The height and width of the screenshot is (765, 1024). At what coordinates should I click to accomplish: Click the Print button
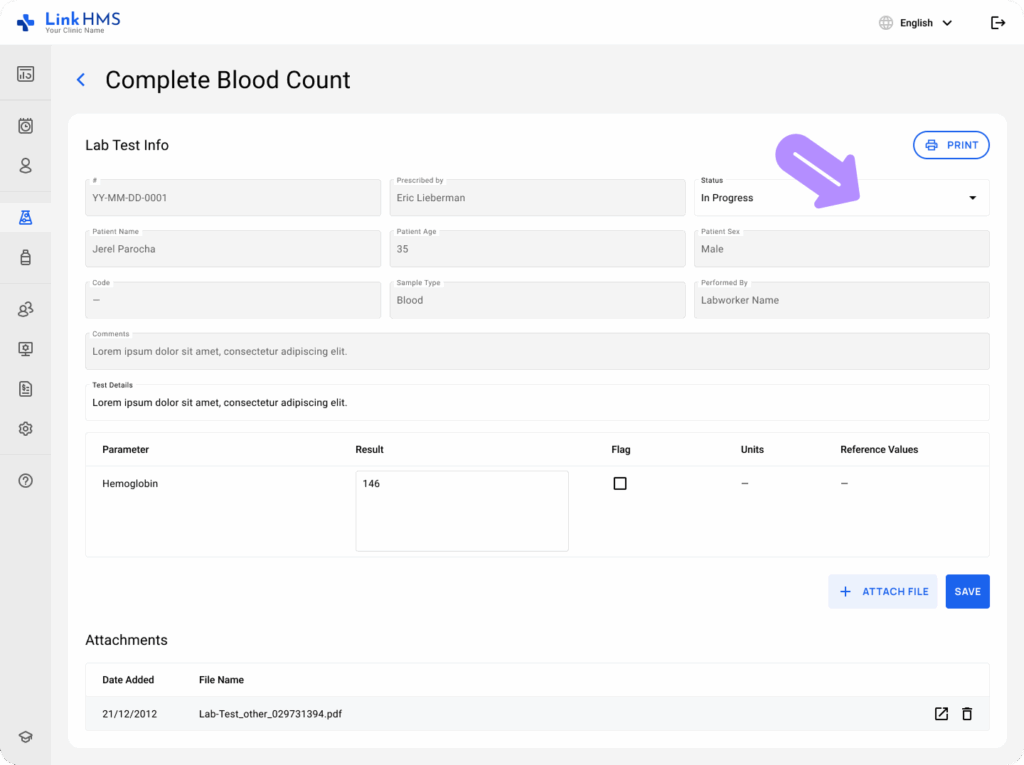point(951,145)
